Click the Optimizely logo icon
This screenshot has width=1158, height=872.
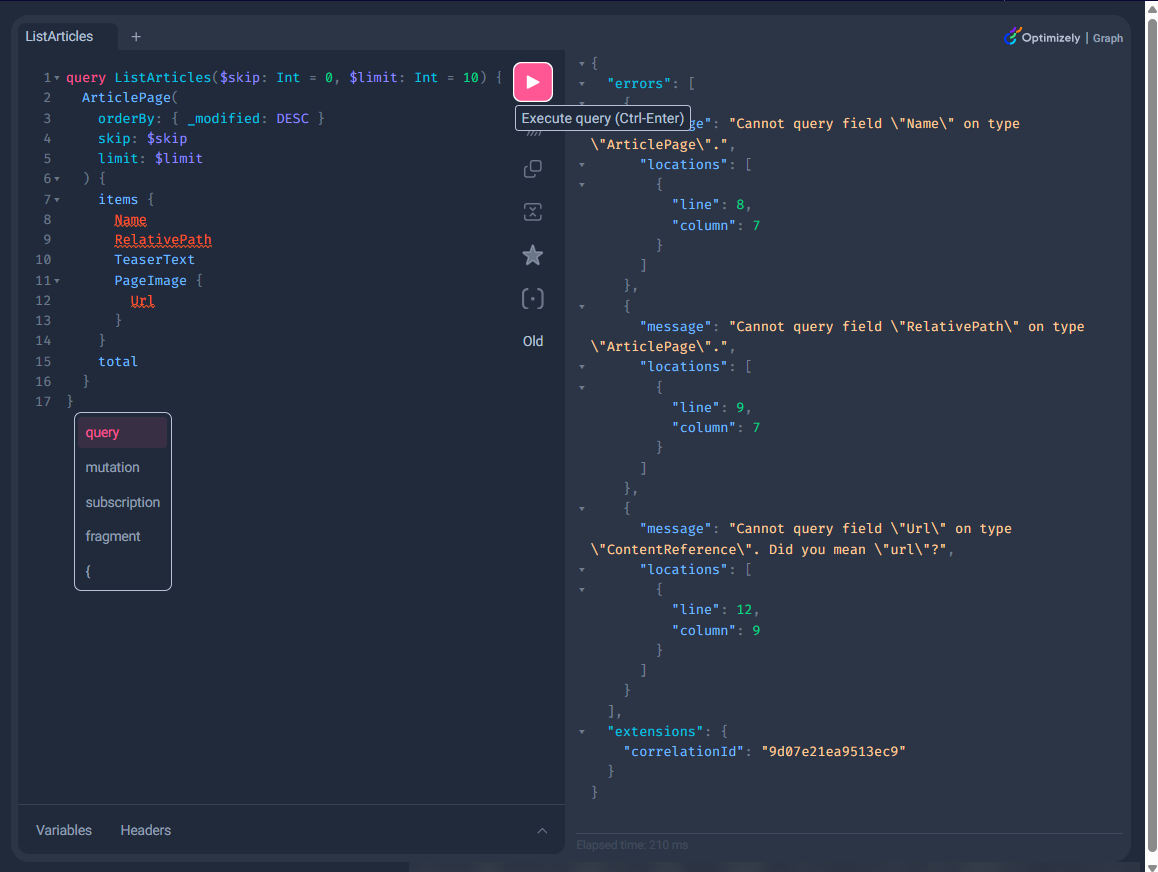tap(1012, 36)
